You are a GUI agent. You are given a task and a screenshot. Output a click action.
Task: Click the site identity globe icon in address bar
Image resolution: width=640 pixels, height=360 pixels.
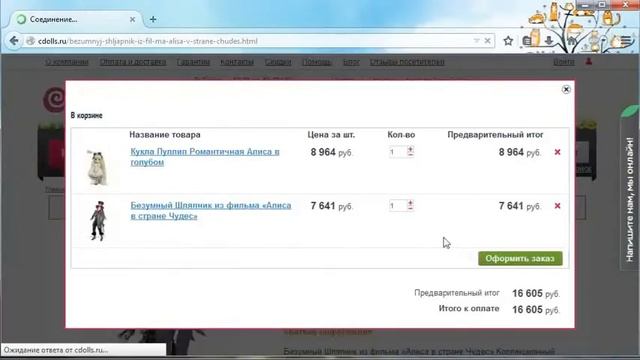[30, 41]
